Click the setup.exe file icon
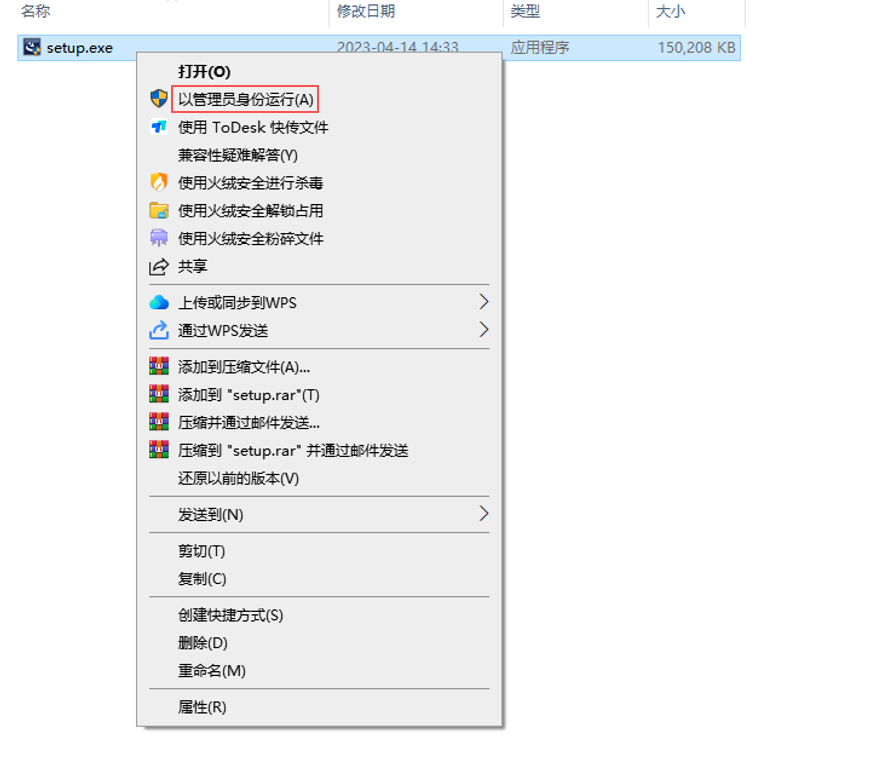873x767 pixels. [32, 48]
